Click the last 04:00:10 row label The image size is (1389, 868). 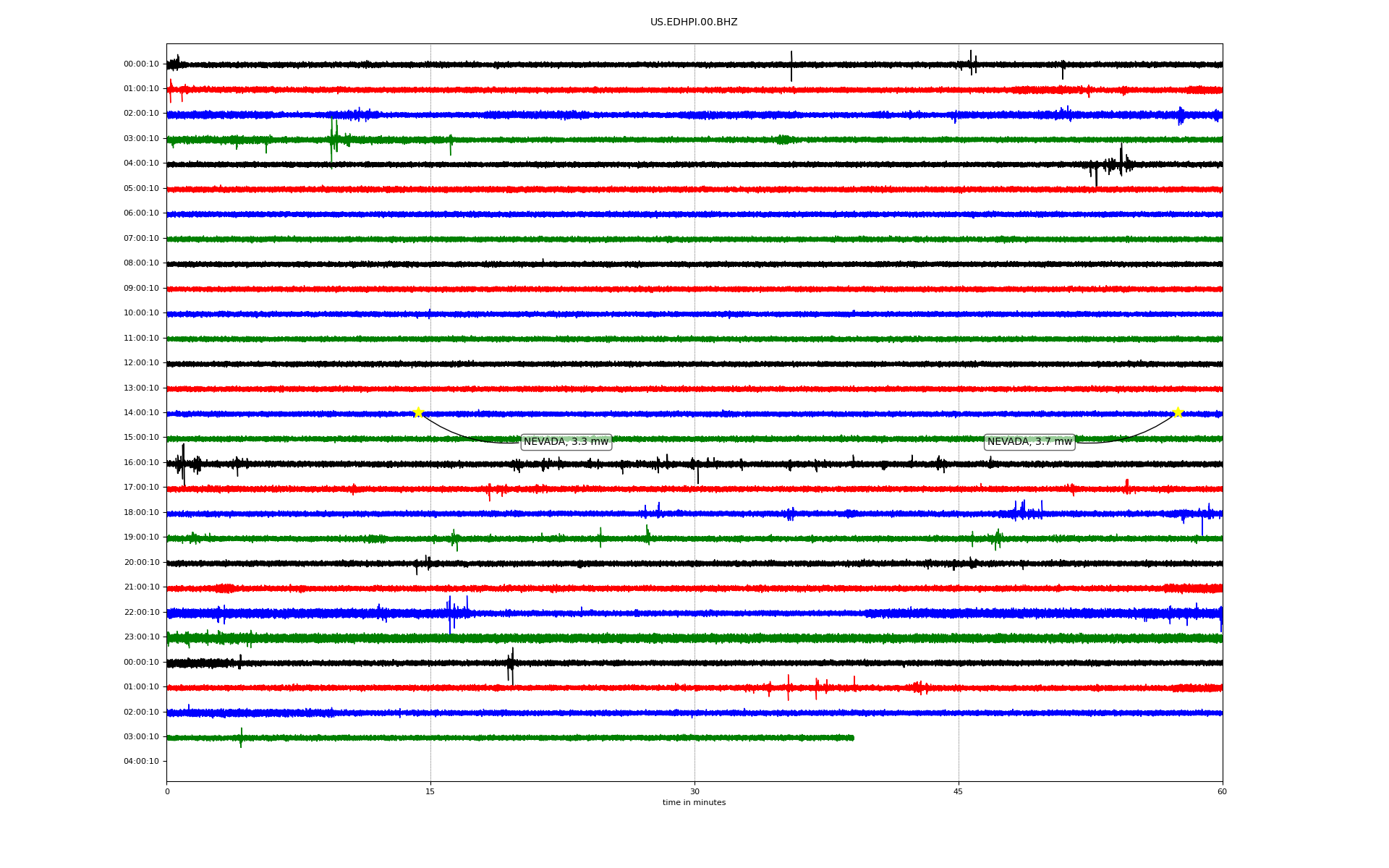(x=141, y=762)
